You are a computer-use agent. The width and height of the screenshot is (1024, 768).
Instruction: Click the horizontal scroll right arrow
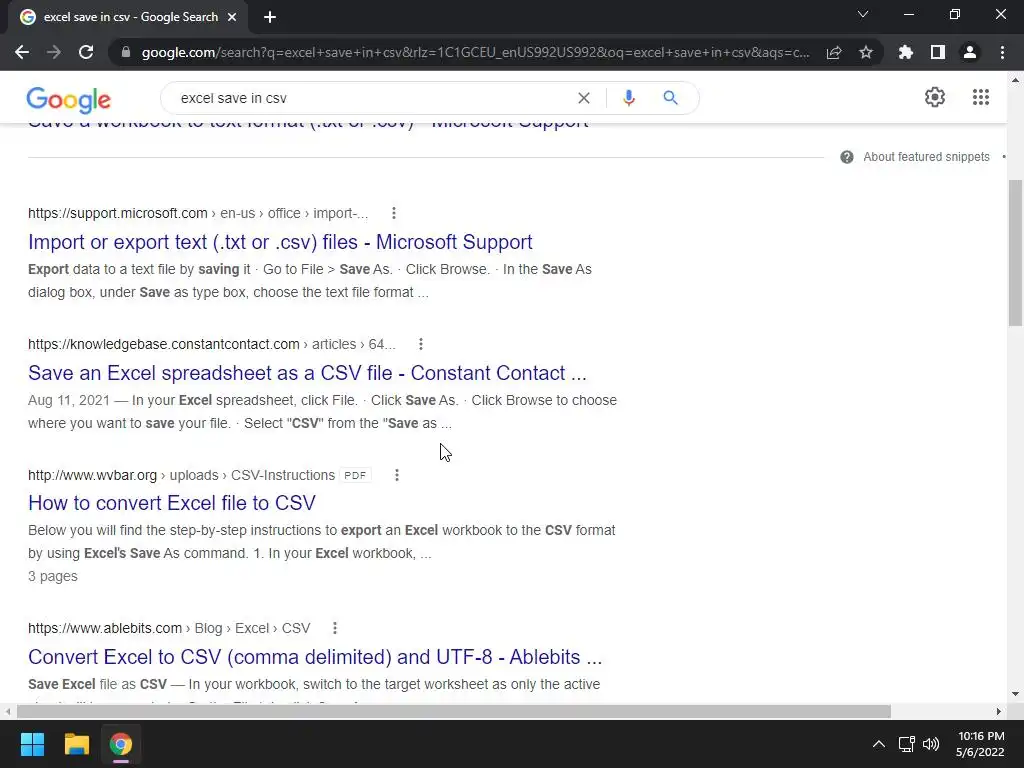point(998,711)
